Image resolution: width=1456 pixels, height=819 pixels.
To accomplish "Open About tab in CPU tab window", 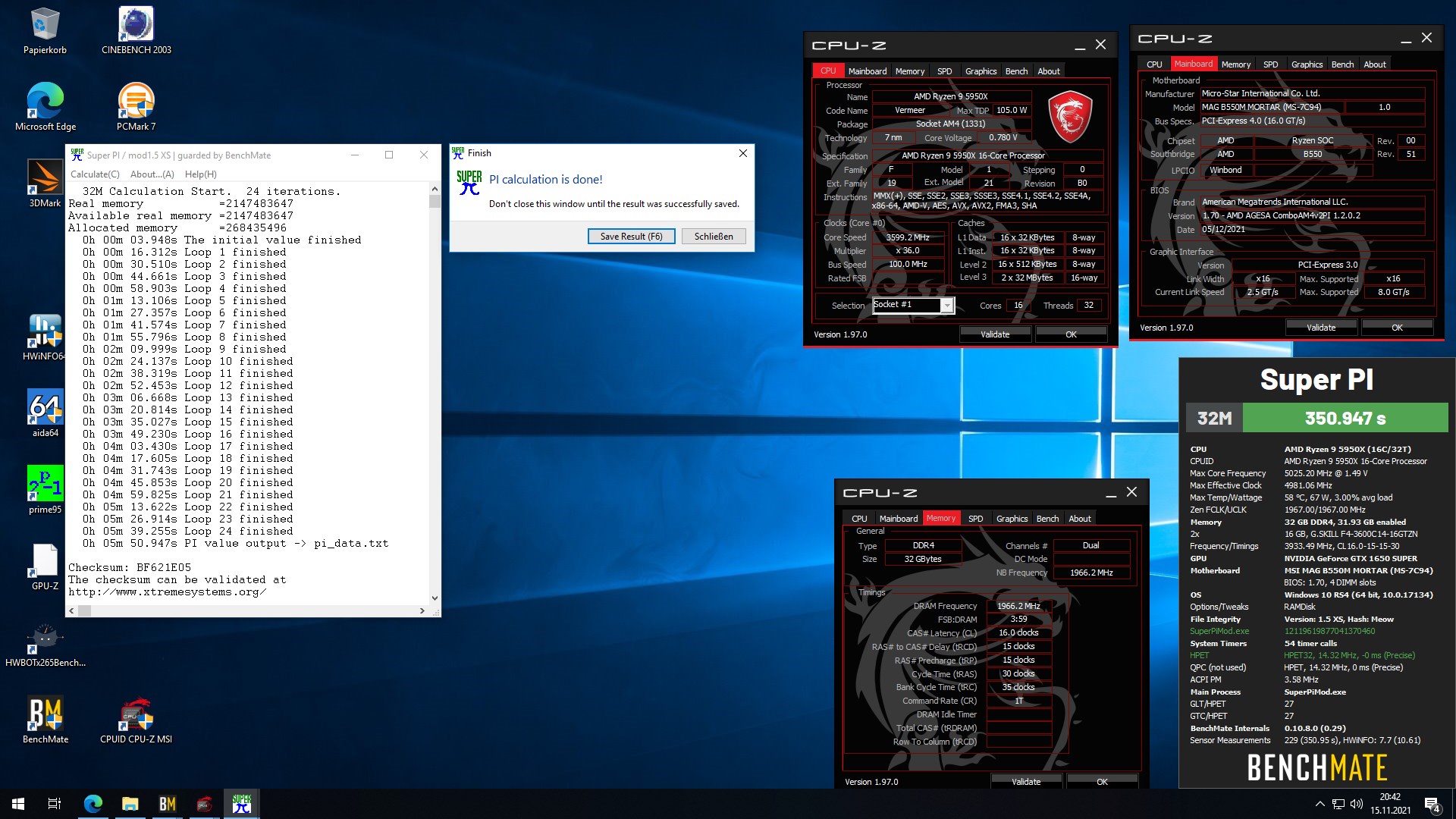I will (x=1049, y=71).
